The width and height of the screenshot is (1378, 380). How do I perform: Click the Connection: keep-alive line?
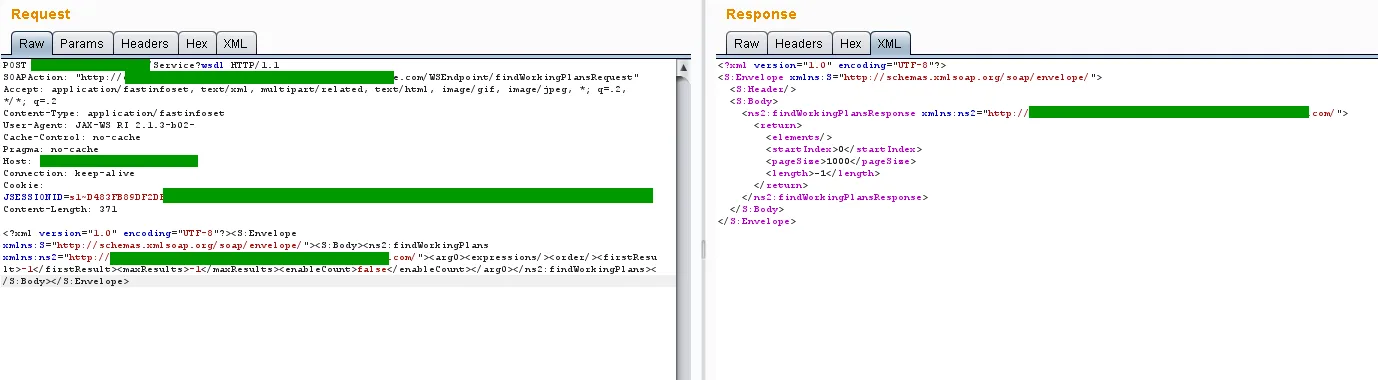69,173
